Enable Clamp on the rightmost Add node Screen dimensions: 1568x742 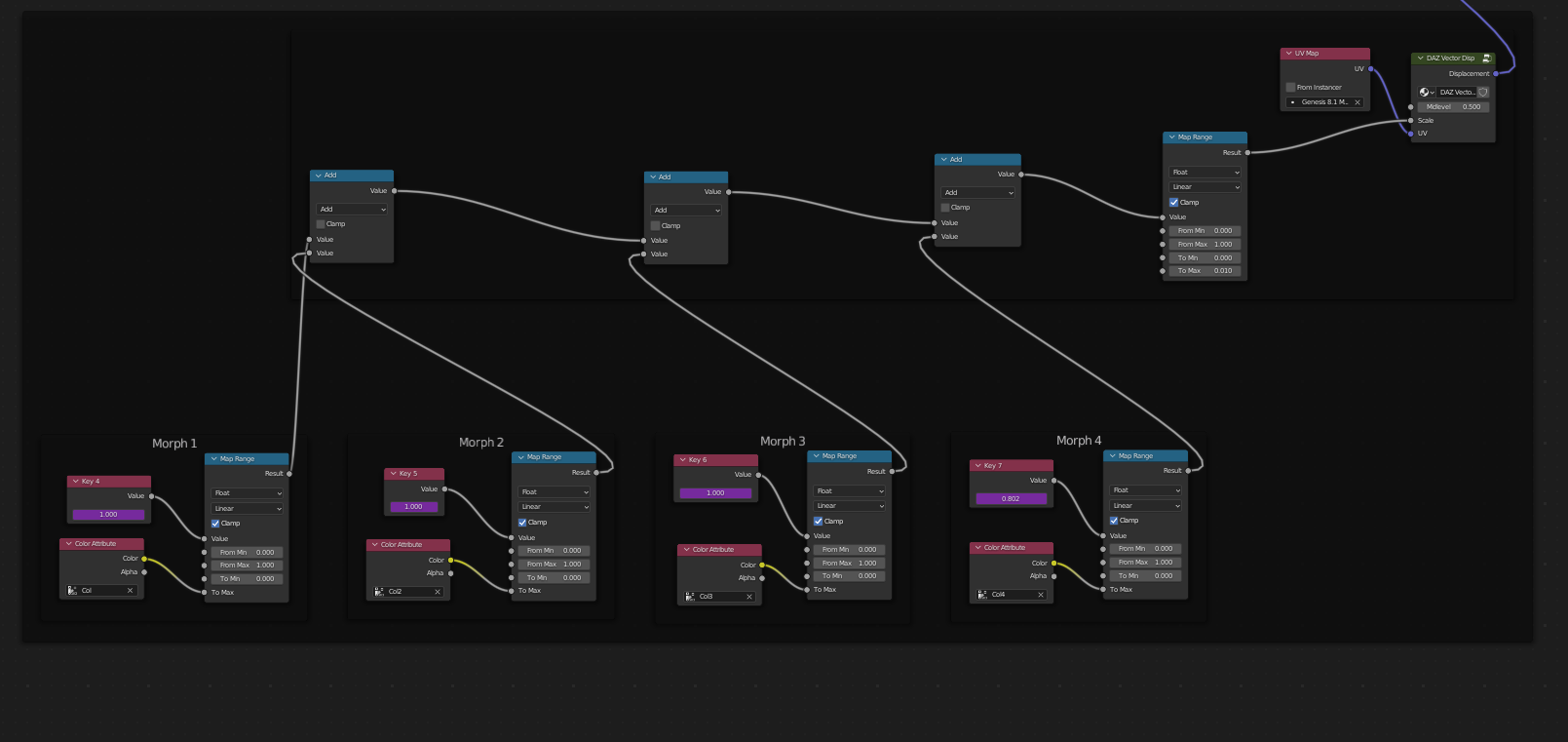click(945, 208)
